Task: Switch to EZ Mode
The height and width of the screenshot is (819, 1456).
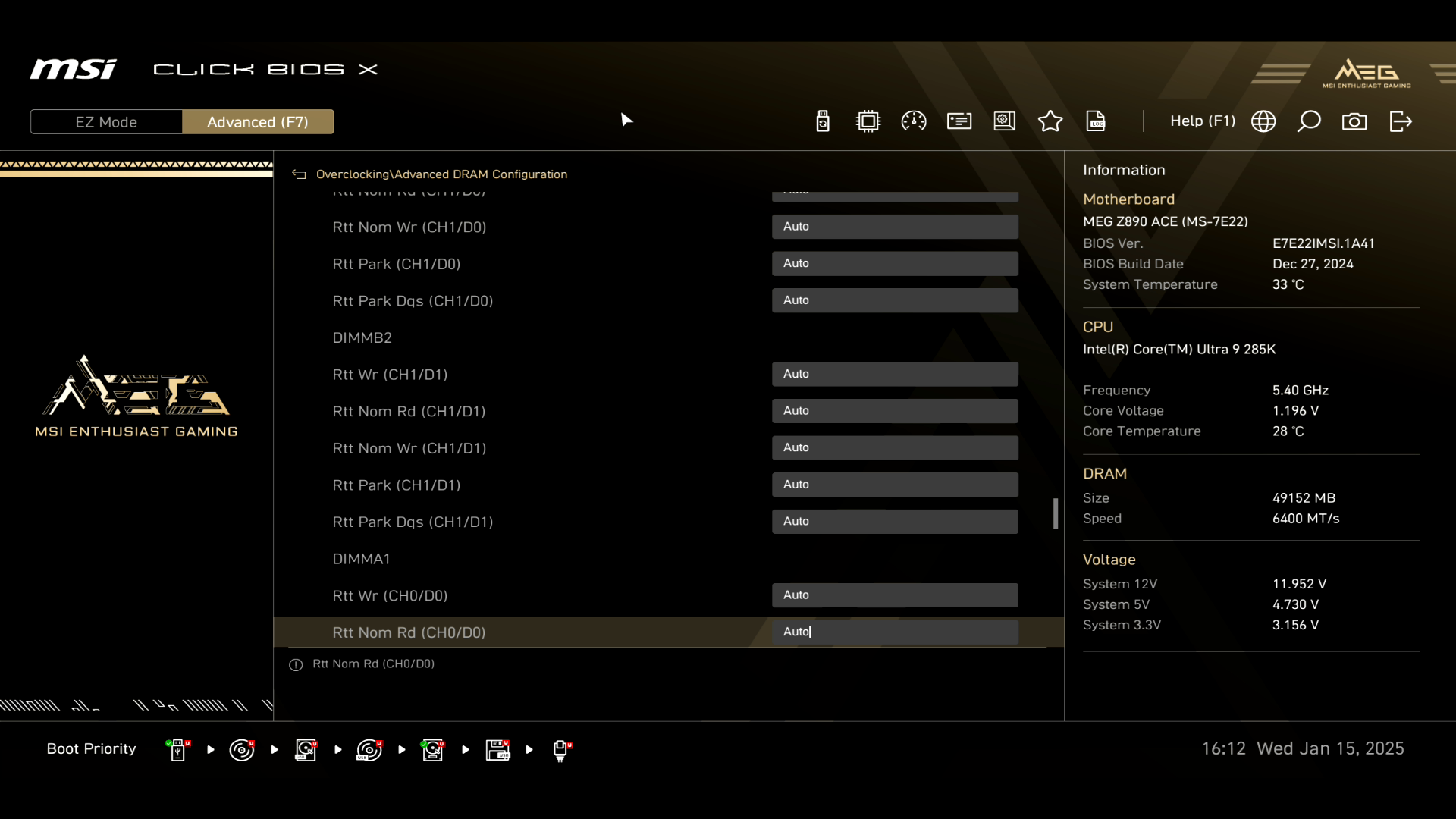Action: [x=106, y=122]
